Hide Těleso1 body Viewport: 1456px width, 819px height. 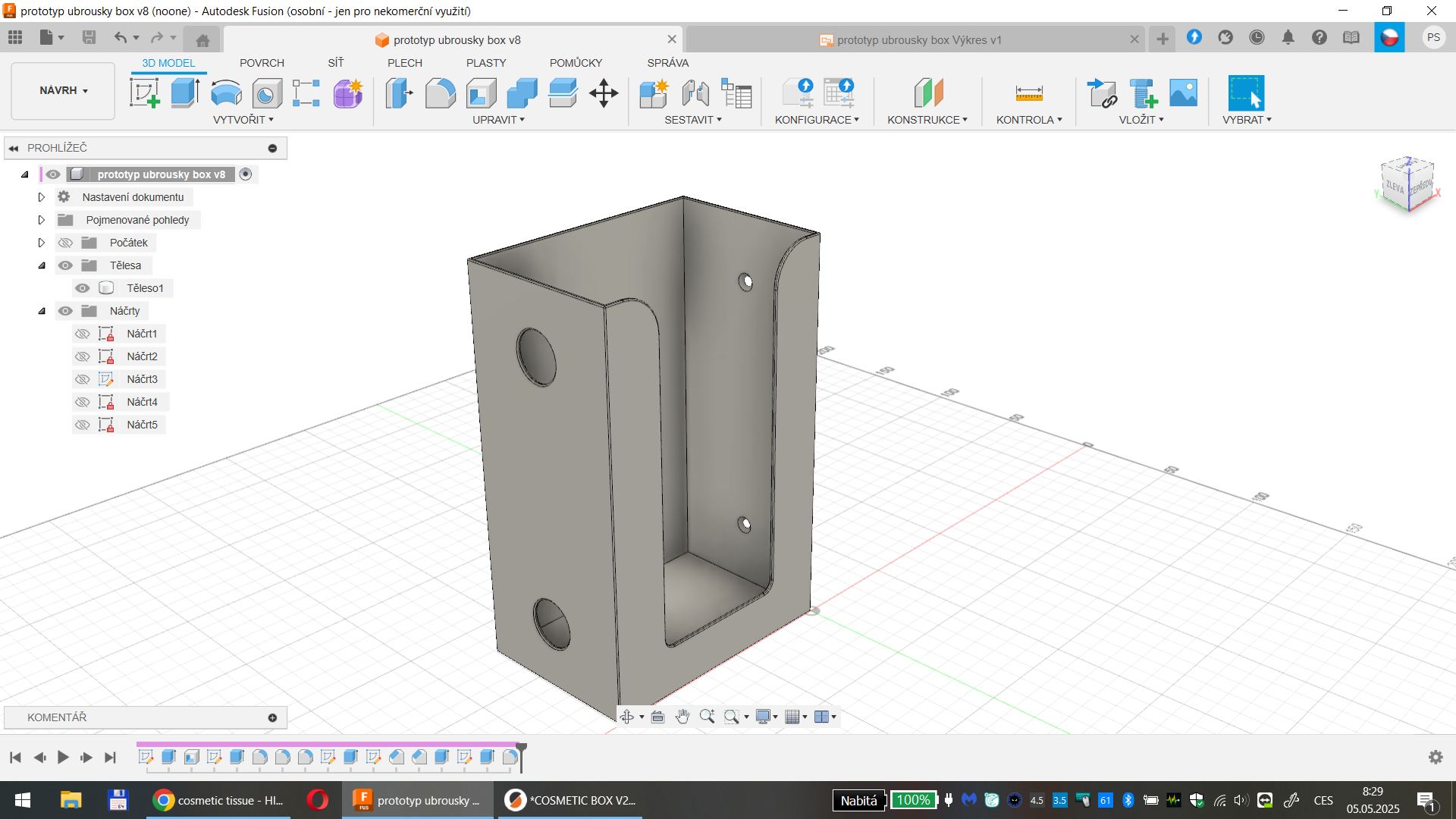pyautogui.click(x=83, y=288)
